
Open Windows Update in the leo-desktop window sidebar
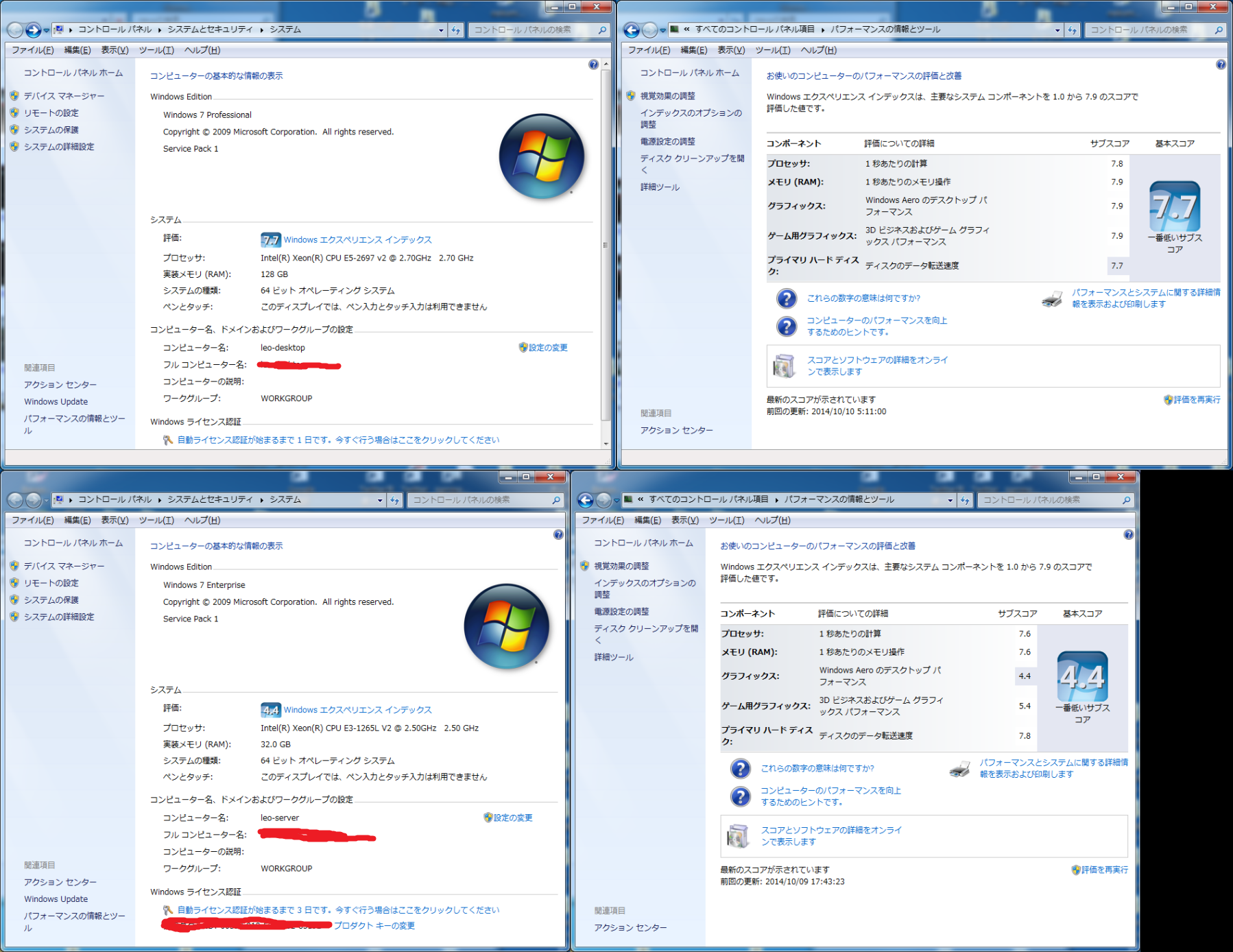56,402
